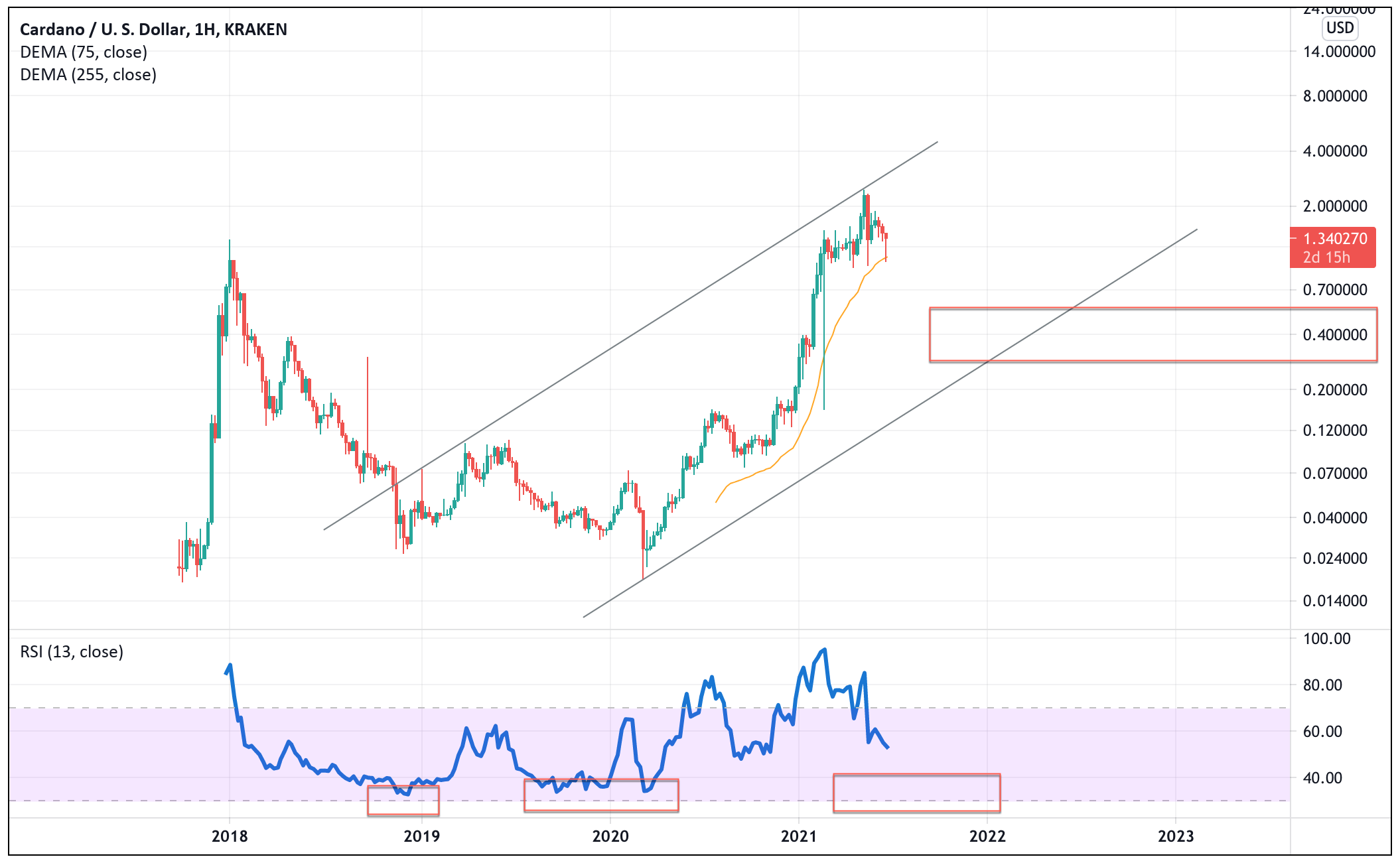This screenshot has width=1400, height=861.
Task: Click the 2018 label on time axis
Action: point(230,836)
